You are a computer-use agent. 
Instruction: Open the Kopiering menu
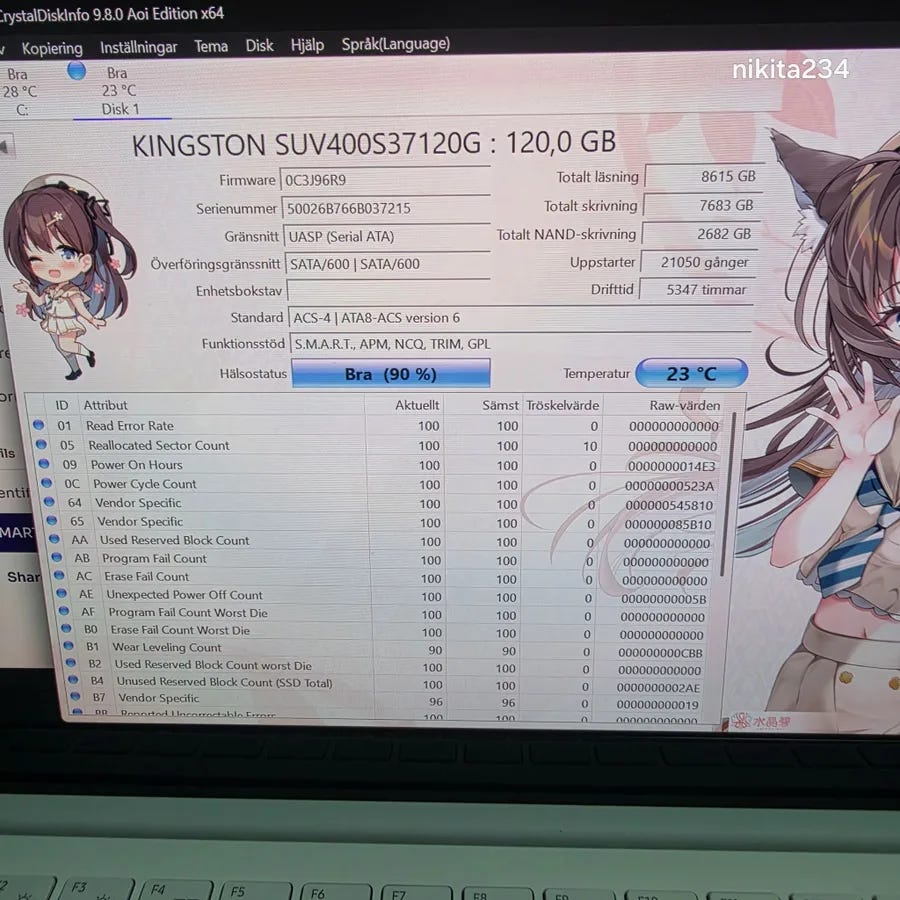52,48
